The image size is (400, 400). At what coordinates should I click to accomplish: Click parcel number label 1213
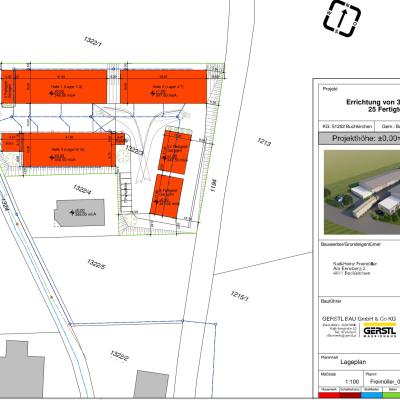pyautogui.click(x=264, y=142)
